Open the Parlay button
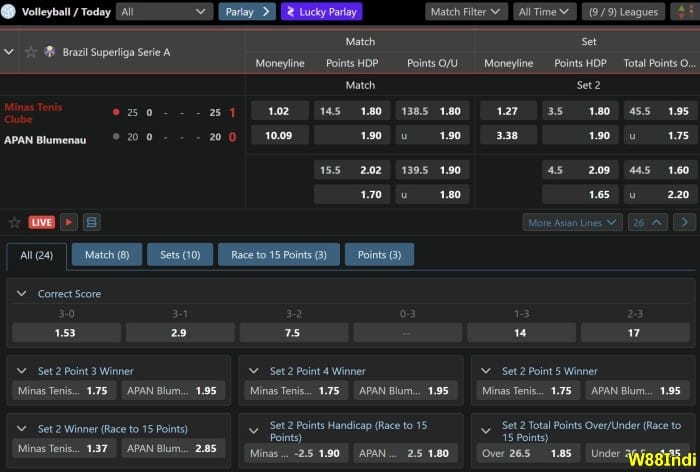The height and width of the screenshot is (472, 700). [247, 12]
